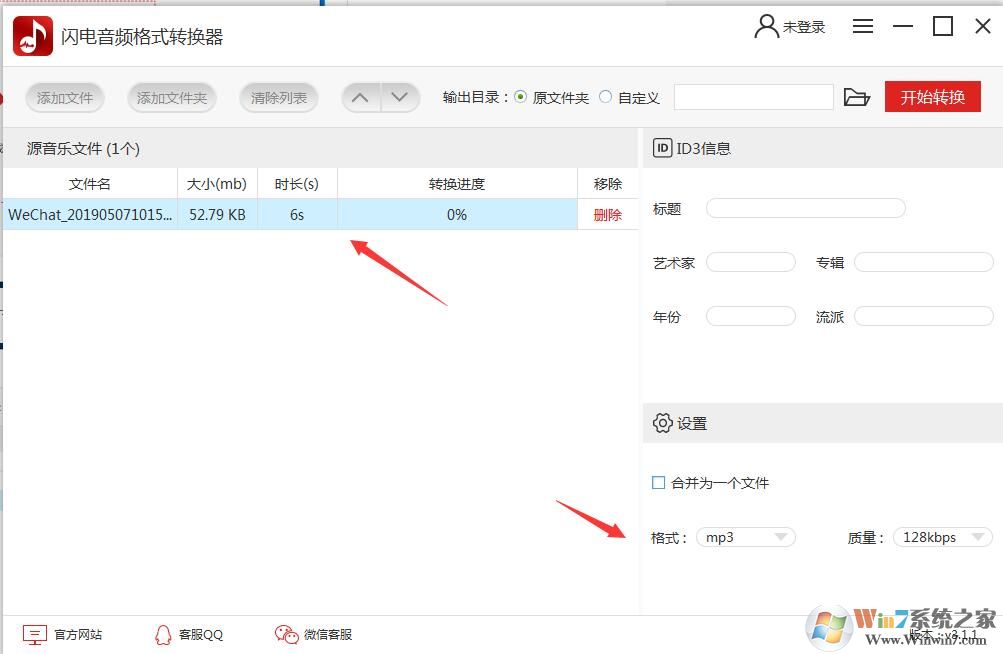Open the 质量 128kbps quality dropdown
The image size is (1003, 654).
click(x=941, y=537)
